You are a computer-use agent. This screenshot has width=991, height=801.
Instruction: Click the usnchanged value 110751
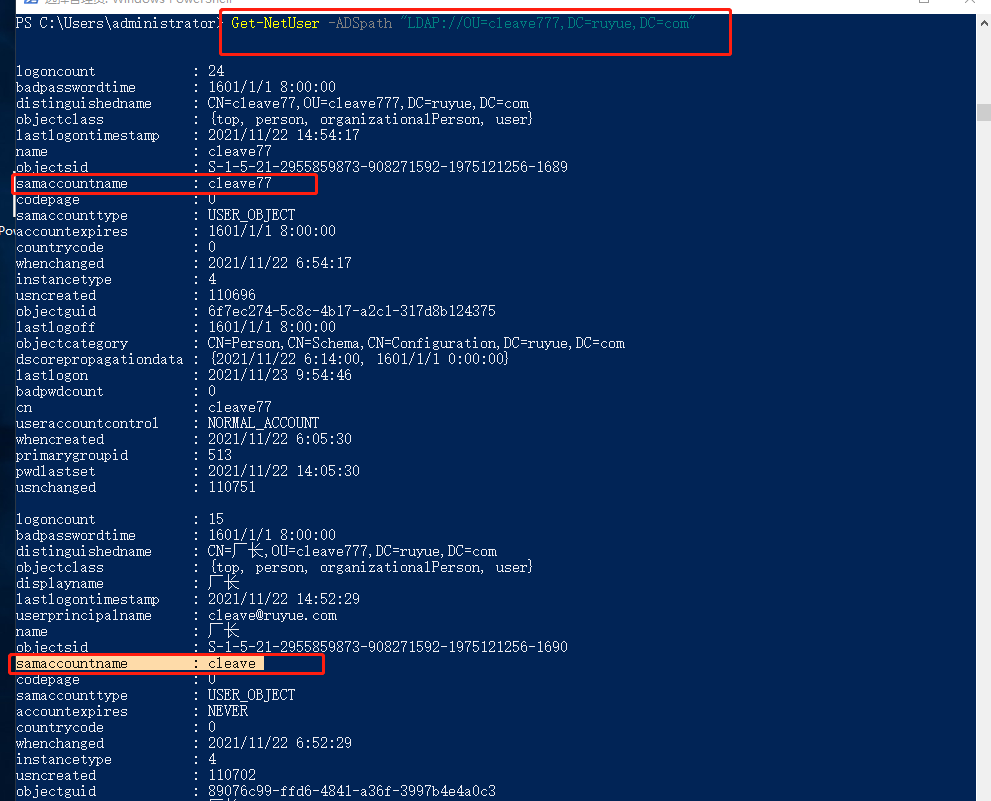pyautogui.click(x=231, y=487)
